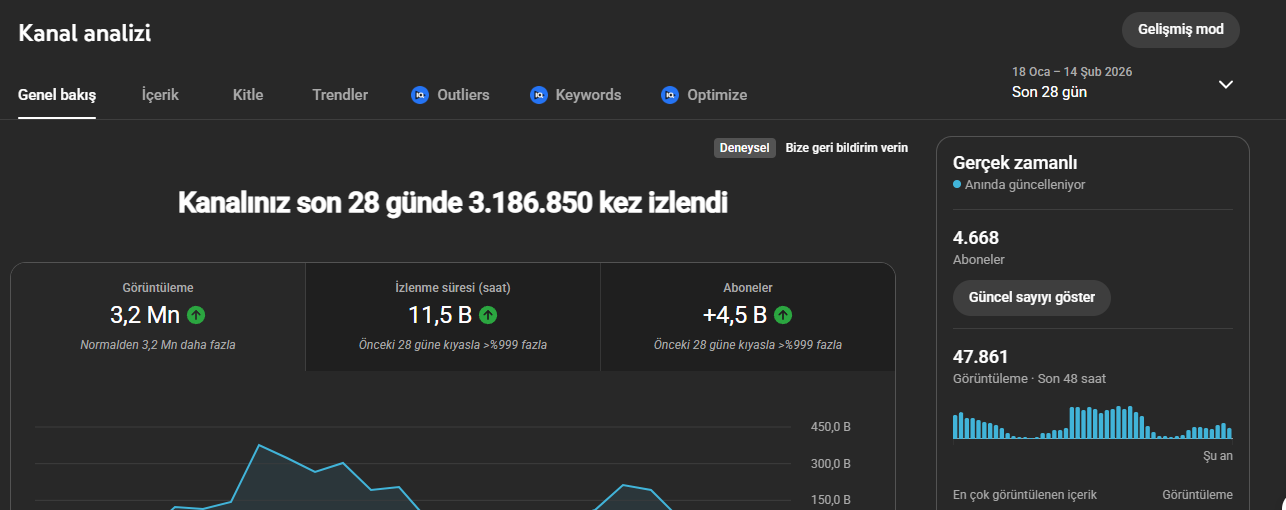This screenshot has height=510, width=1286.
Task: Click the 150,0 B axis label
Action: coord(830,500)
